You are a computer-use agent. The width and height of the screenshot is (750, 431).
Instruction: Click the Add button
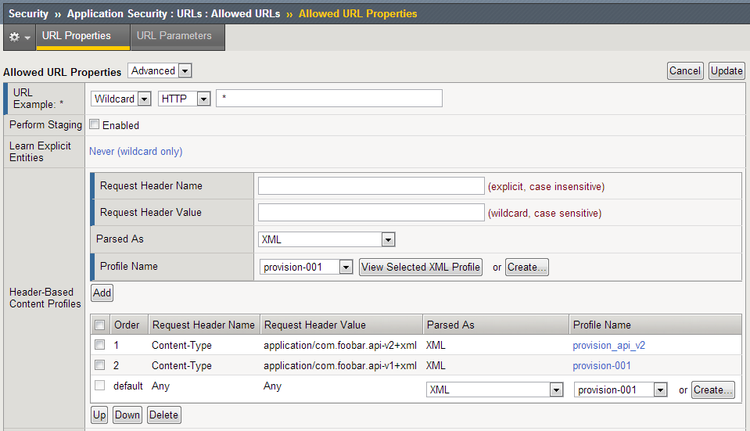point(101,293)
